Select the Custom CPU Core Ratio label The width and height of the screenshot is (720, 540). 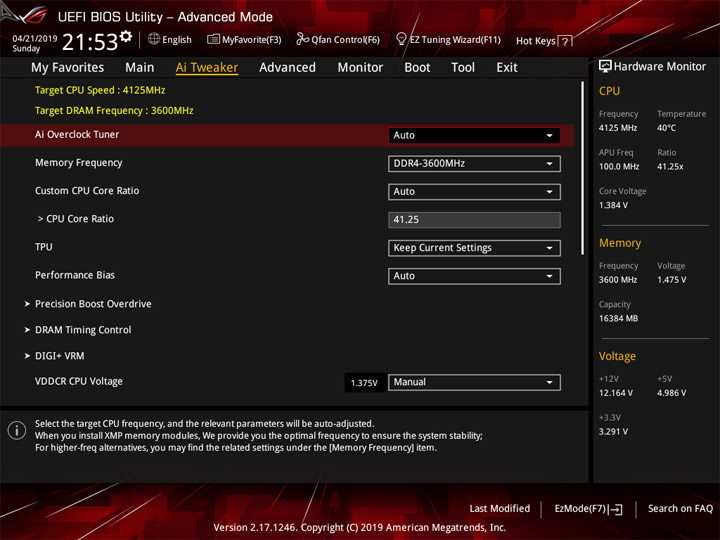87,191
